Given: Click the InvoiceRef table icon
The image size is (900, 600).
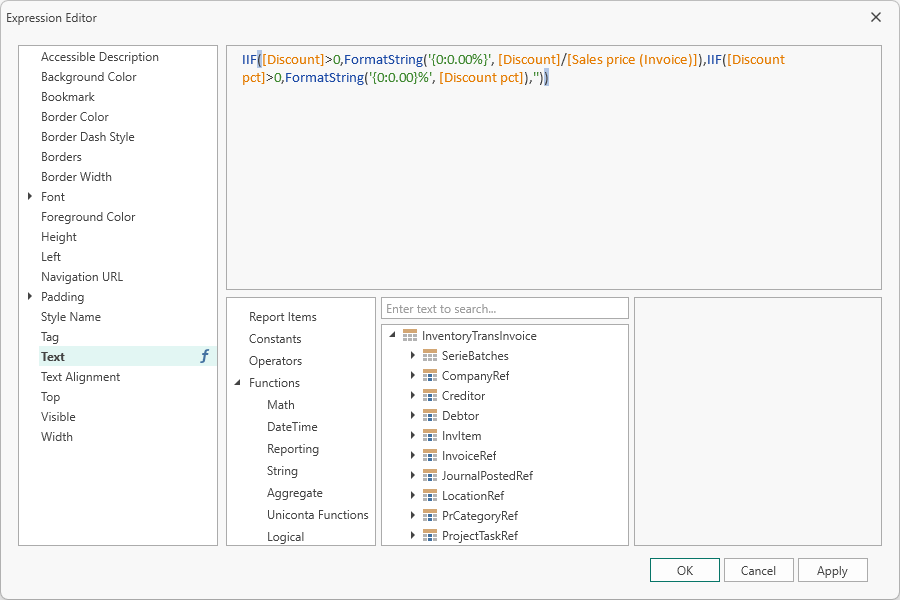Looking at the screenshot, I should [429, 456].
